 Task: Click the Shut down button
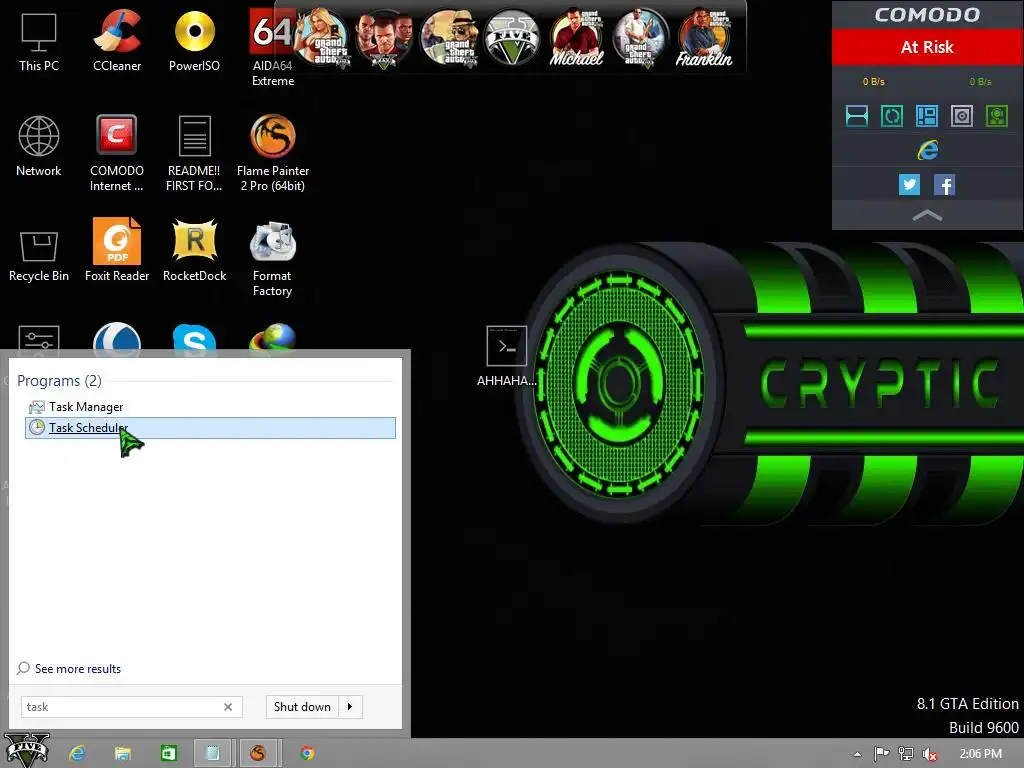click(302, 707)
